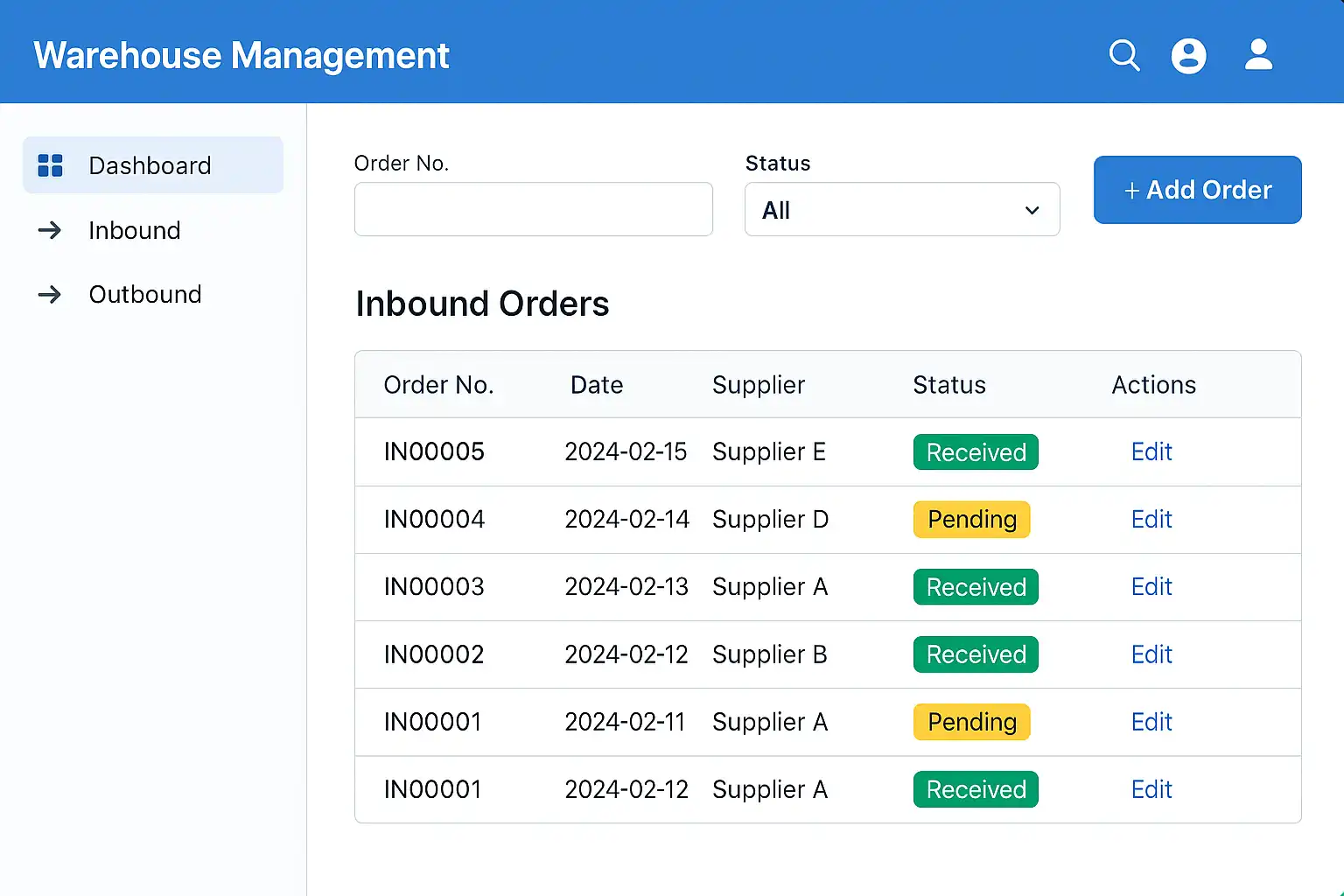Image resolution: width=1344 pixels, height=896 pixels.
Task: Click the chevron in the Status dropdown
Action: click(1032, 211)
